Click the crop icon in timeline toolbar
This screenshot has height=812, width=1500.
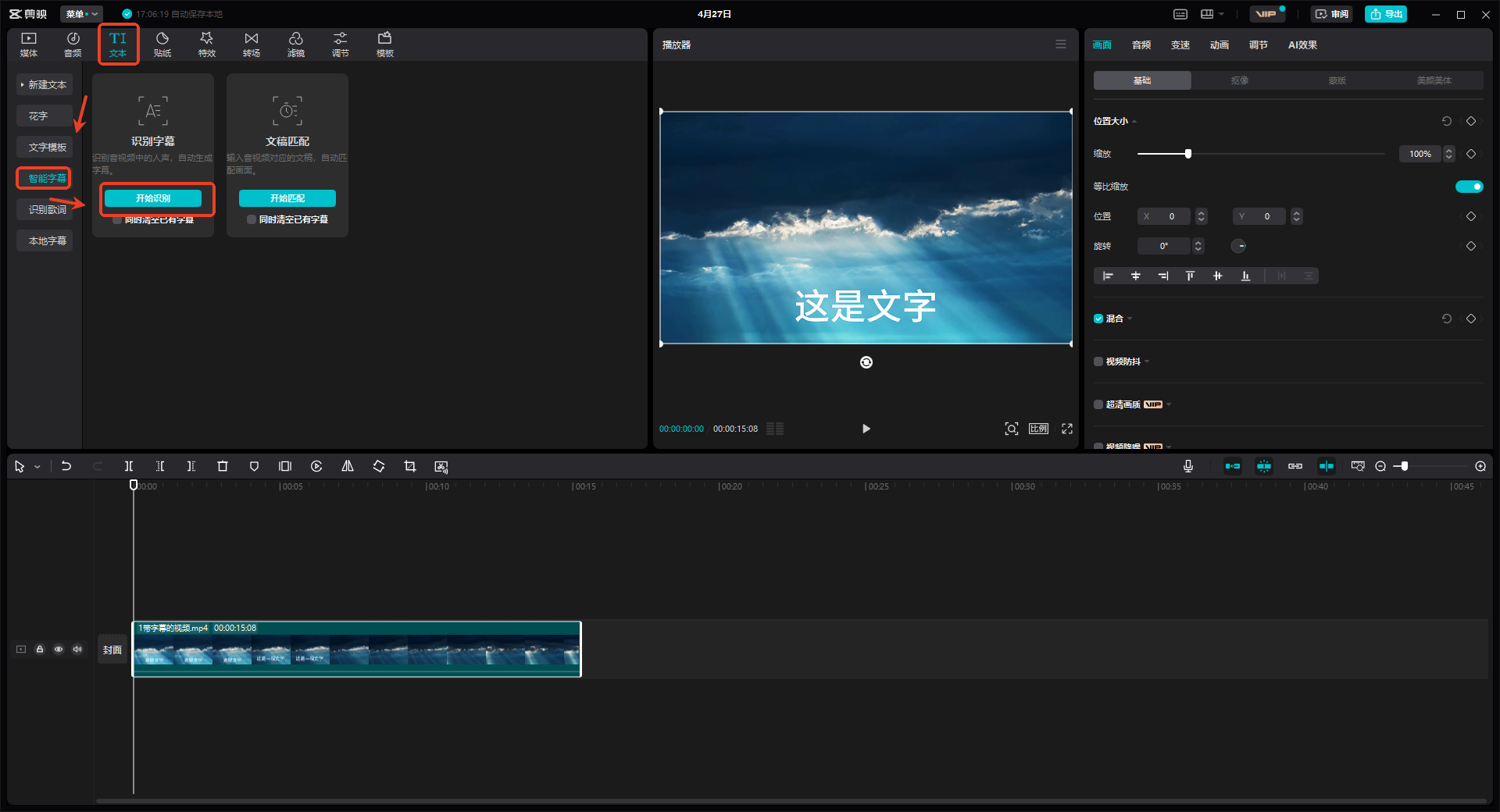click(410, 466)
